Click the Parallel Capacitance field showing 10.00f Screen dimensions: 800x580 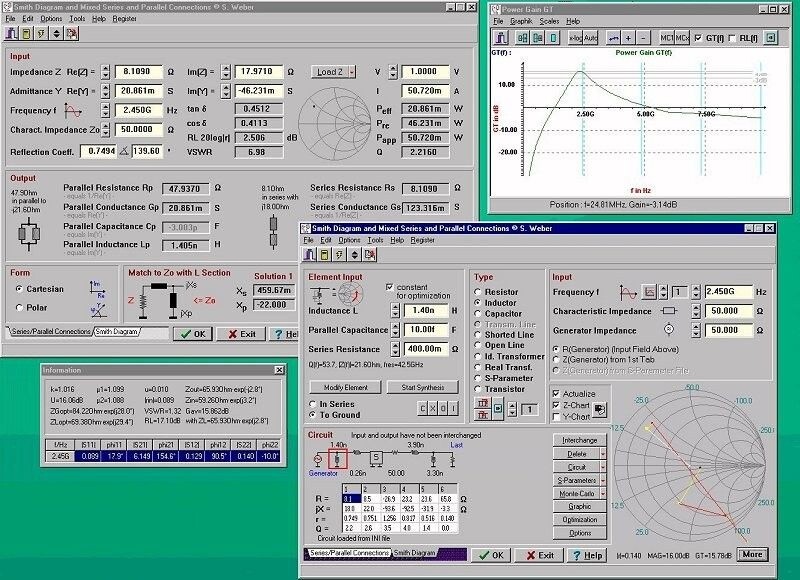tap(426, 330)
